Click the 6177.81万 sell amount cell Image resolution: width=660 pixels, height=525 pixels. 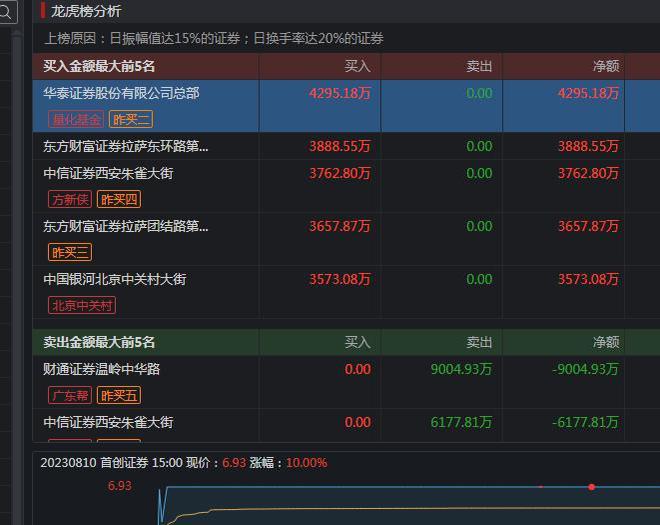(461, 422)
